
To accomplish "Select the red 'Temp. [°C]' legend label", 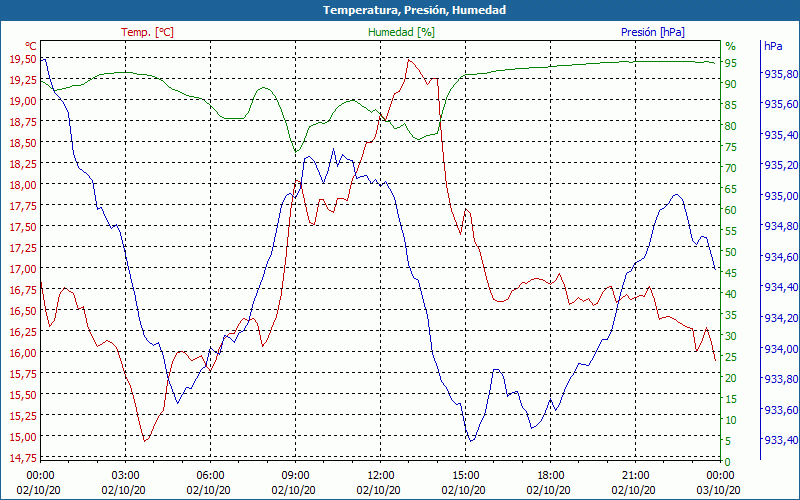I will [x=147, y=32].
